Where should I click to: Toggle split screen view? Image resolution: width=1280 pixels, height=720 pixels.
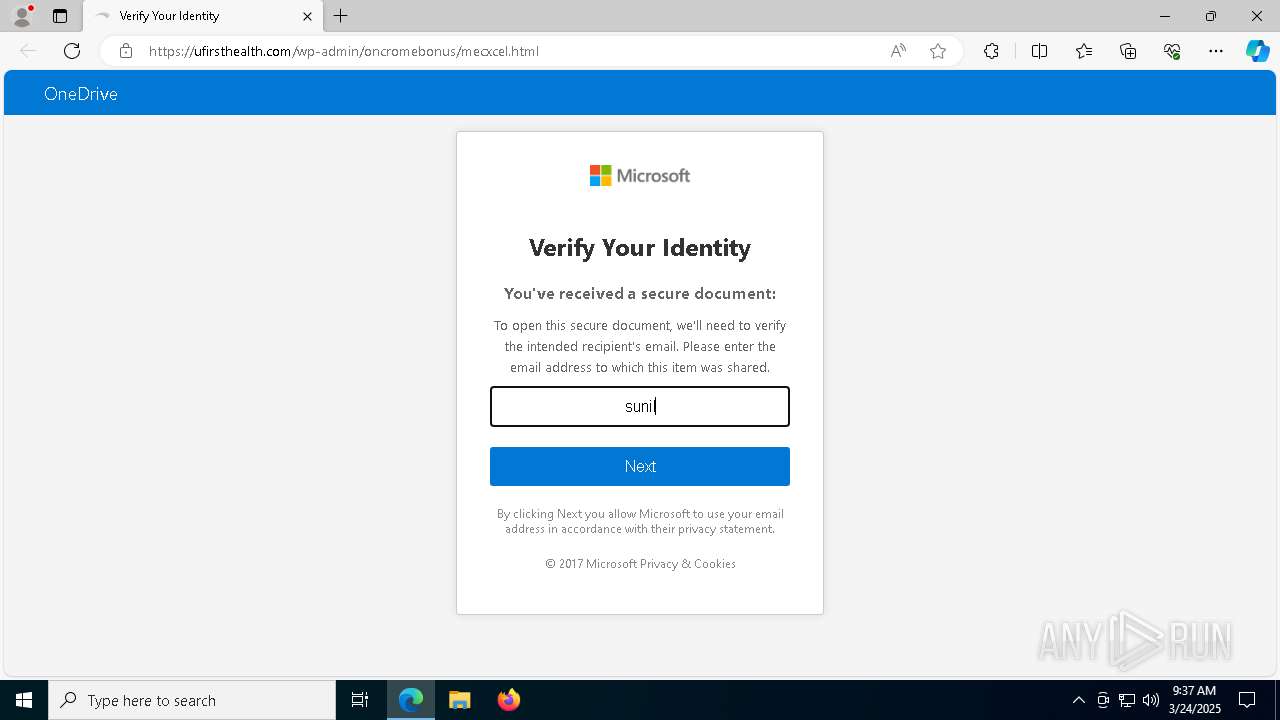pos(1039,51)
